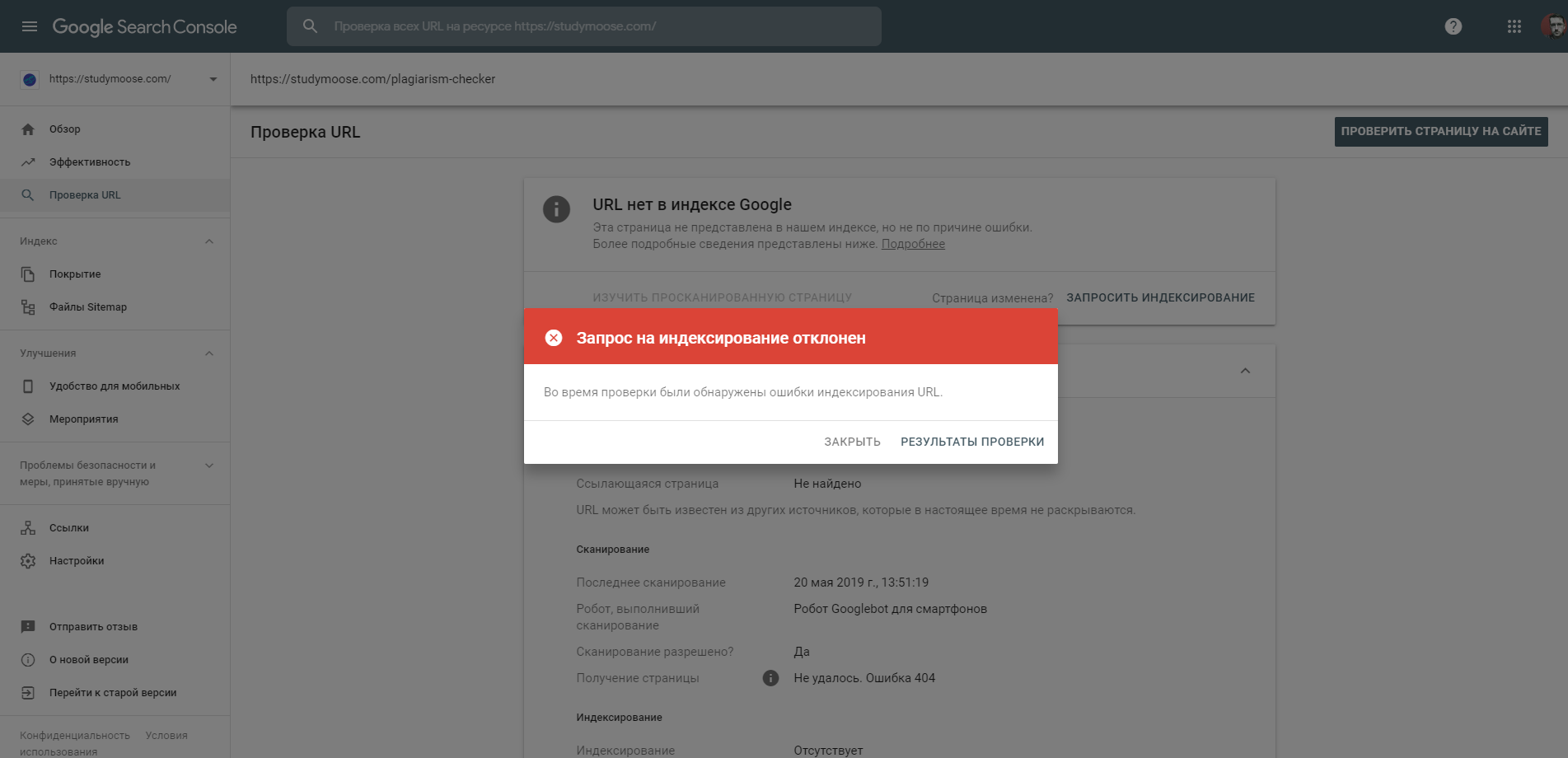1568x758 pixels.
Task: Click 'Робот Googlebot для смартфонов' value
Action: (890, 609)
